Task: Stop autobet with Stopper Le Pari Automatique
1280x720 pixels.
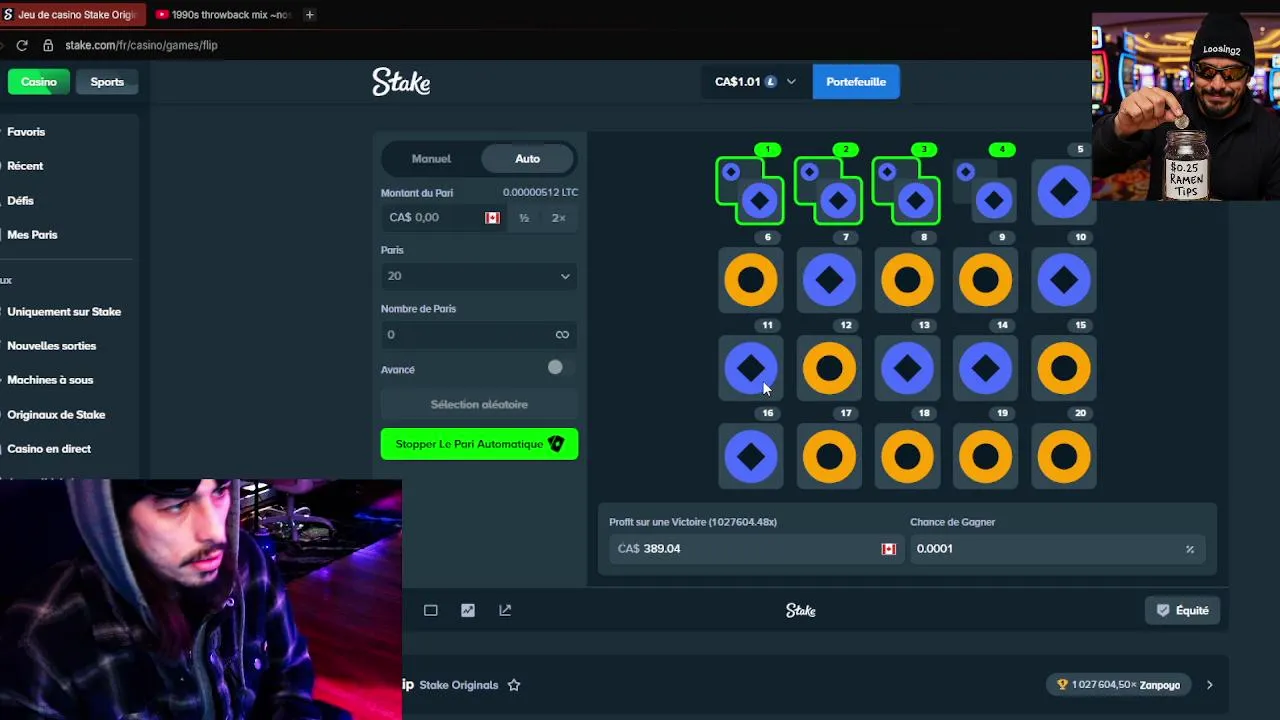Action: click(479, 444)
